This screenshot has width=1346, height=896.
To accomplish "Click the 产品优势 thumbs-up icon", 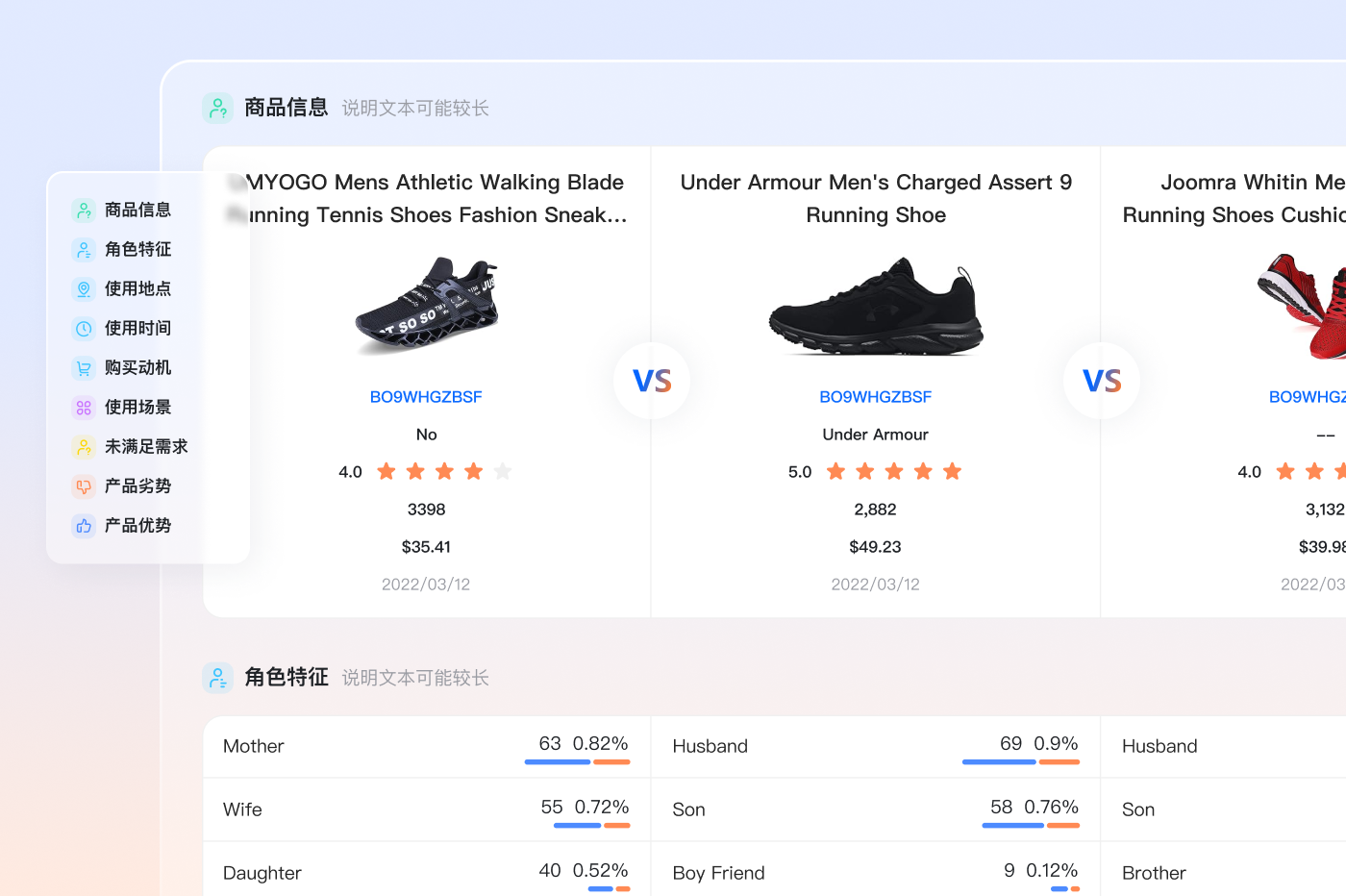I will click(x=84, y=525).
